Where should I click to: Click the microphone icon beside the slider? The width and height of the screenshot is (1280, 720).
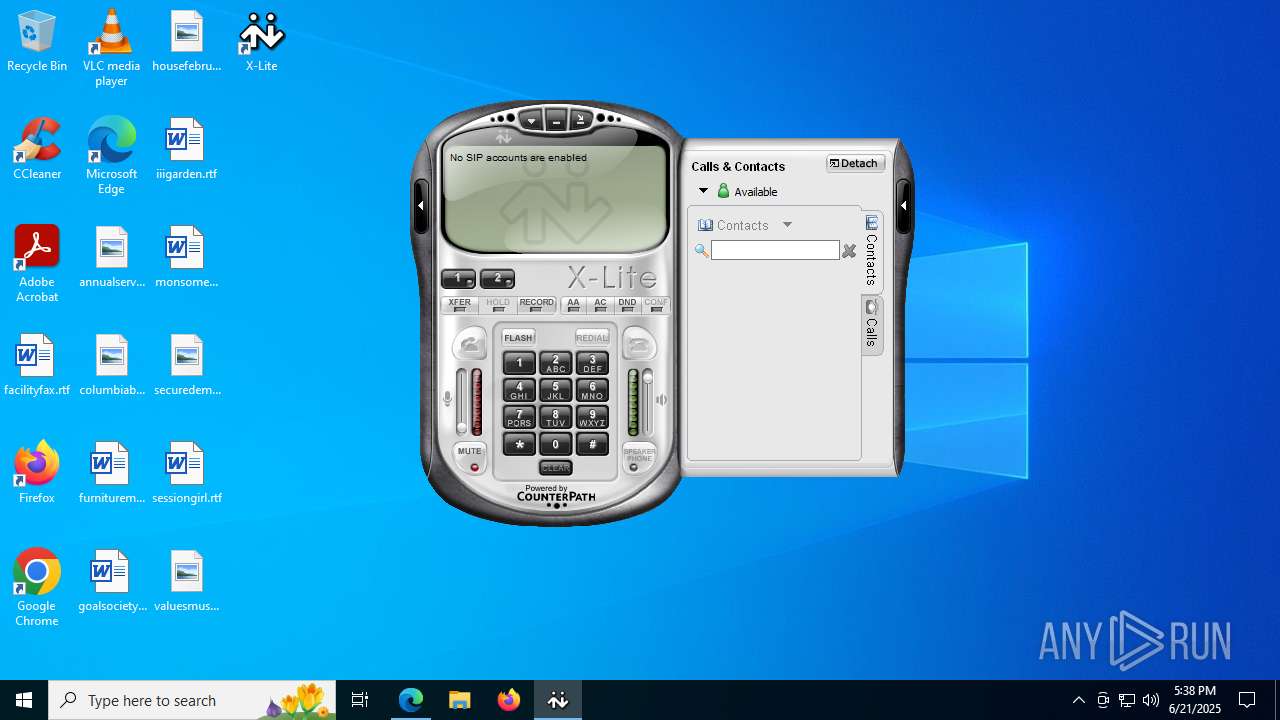pyautogui.click(x=447, y=399)
